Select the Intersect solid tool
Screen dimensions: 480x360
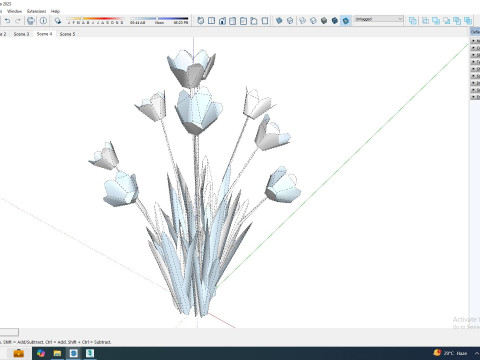point(425,21)
